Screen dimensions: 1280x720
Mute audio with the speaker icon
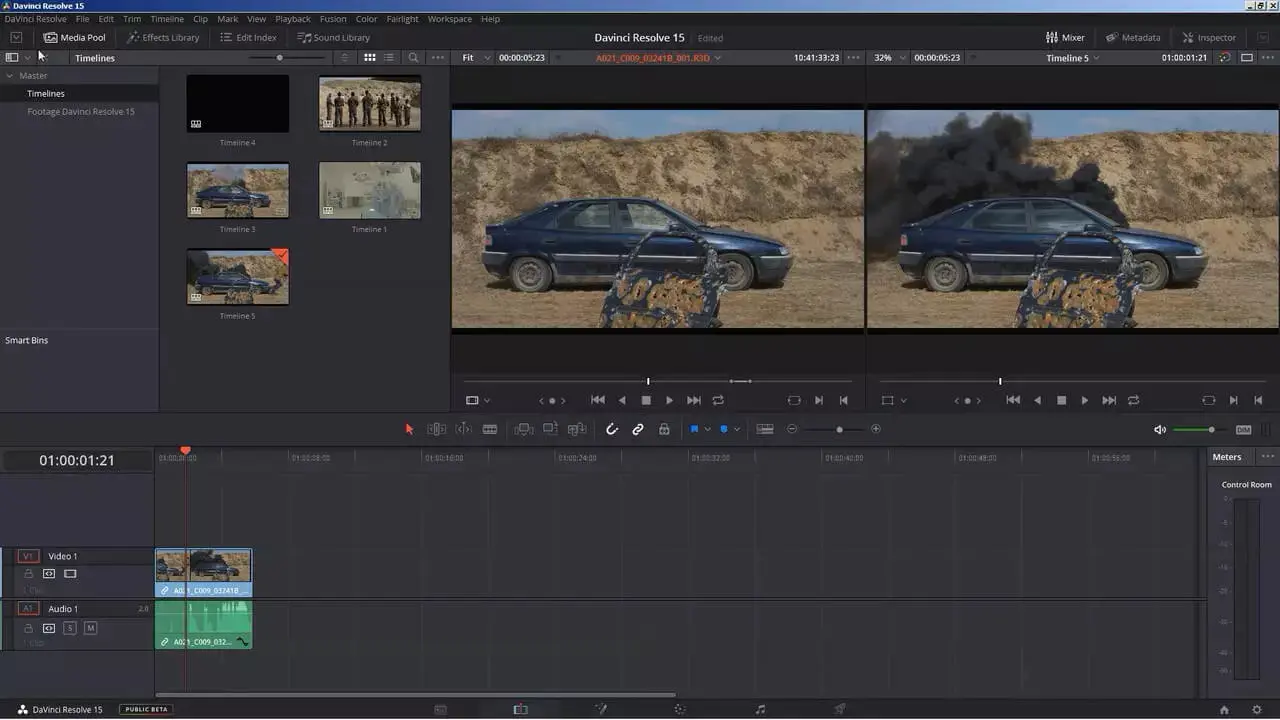click(x=1160, y=430)
